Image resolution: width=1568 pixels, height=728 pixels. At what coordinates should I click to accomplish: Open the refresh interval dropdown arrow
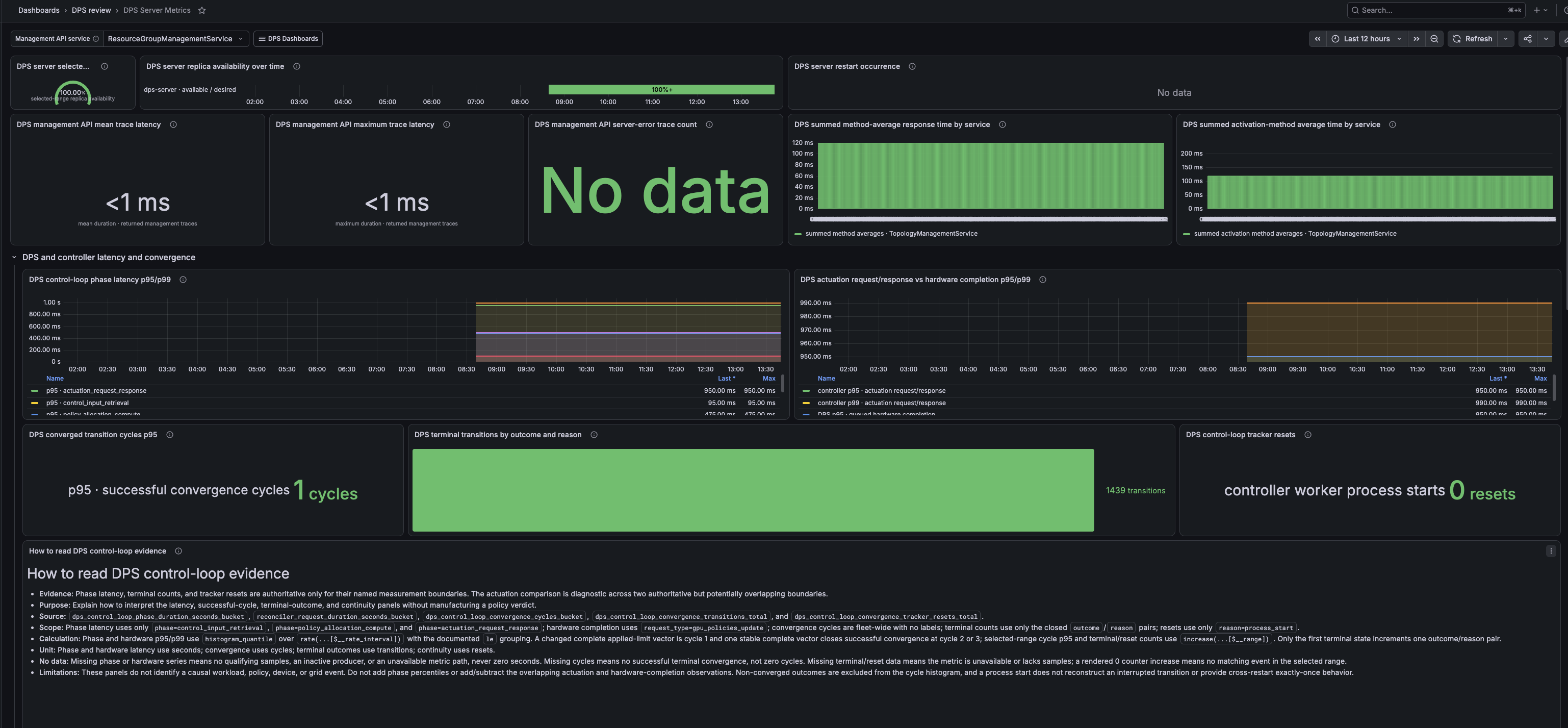pyautogui.click(x=1505, y=39)
